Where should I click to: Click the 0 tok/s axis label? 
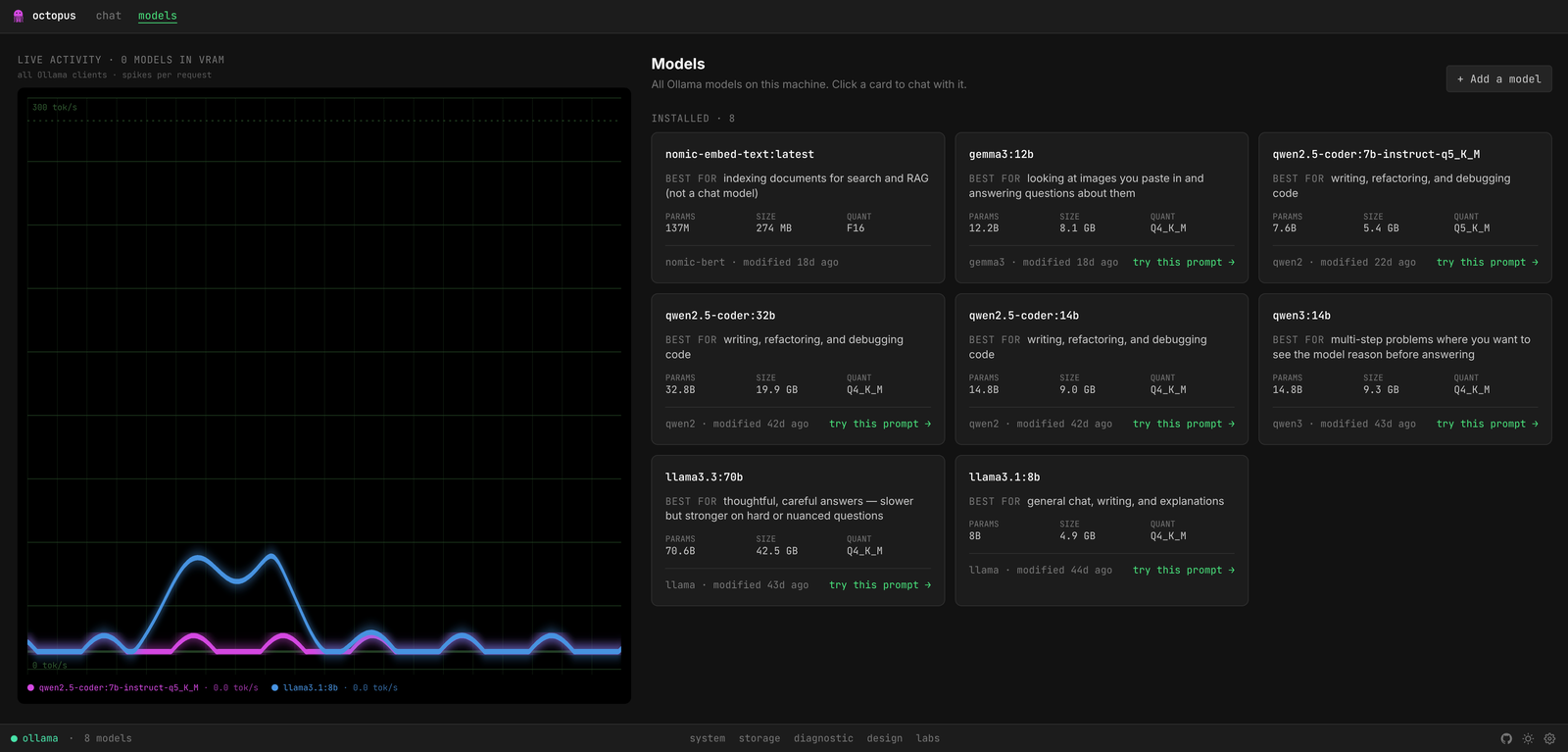point(50,666)
